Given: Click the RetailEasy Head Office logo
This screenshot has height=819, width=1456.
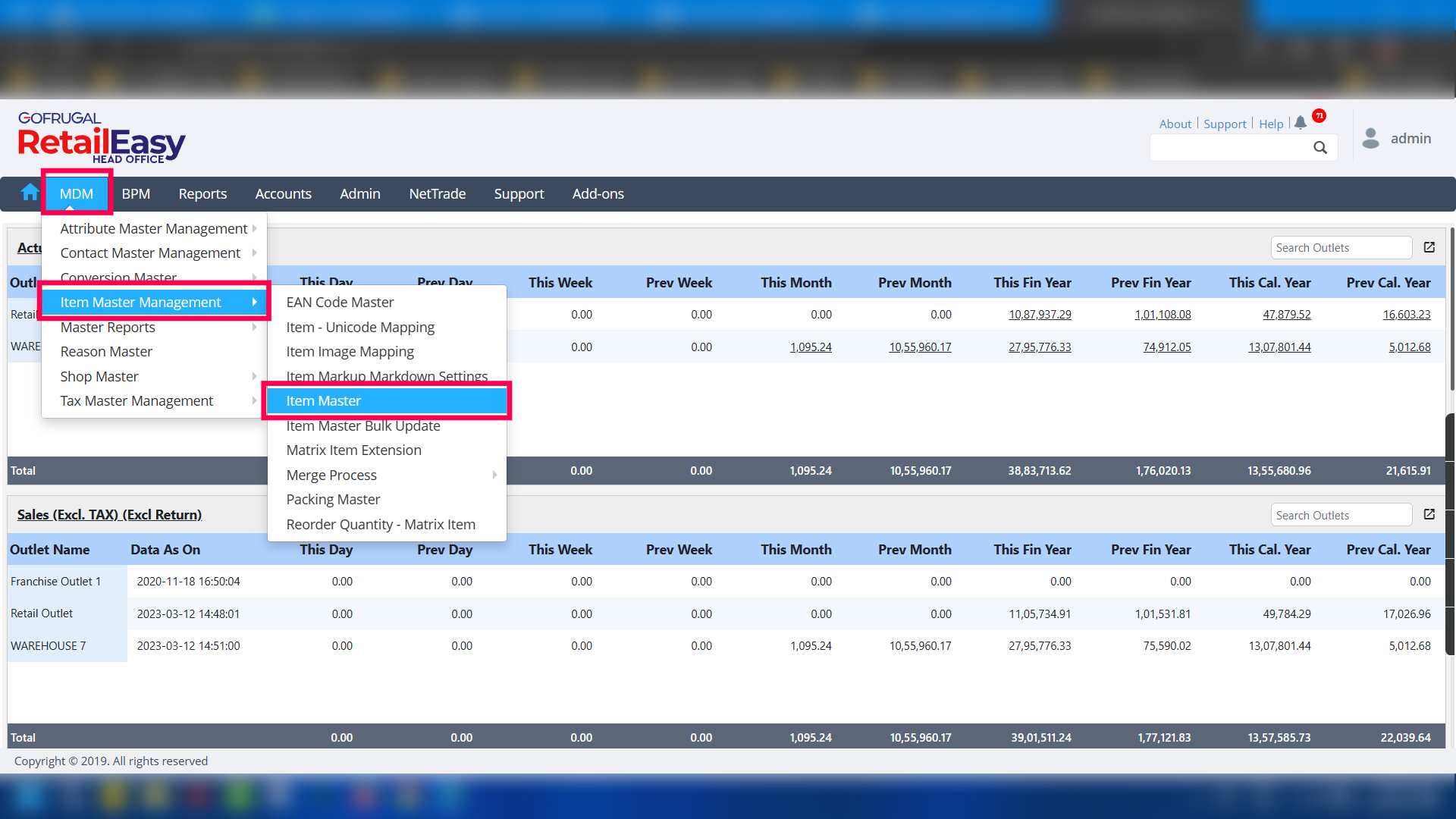Looking at the screenshot, I should 102,138.
